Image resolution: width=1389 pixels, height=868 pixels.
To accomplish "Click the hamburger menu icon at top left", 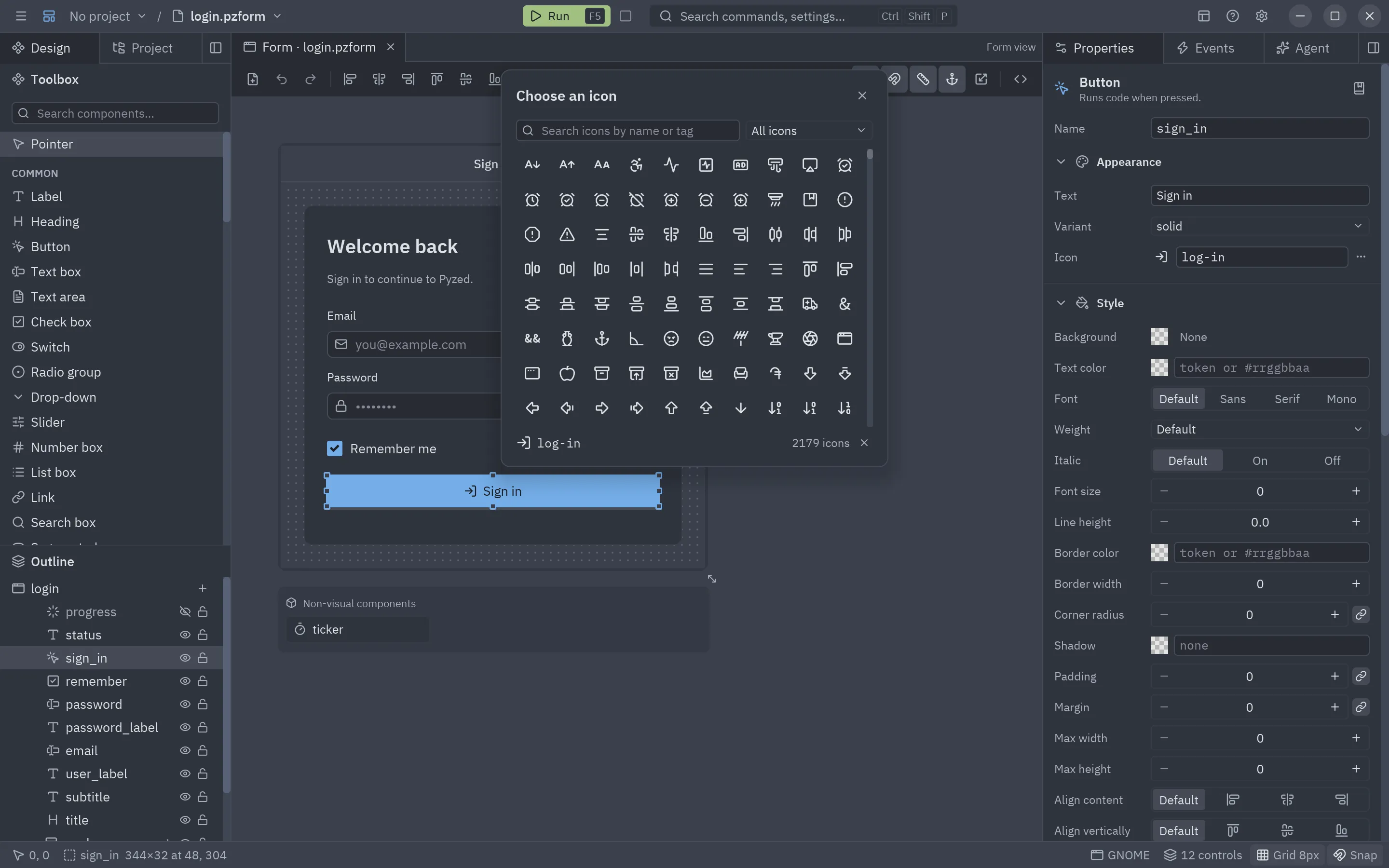I will pyautogui.click(x=21, y=16).
